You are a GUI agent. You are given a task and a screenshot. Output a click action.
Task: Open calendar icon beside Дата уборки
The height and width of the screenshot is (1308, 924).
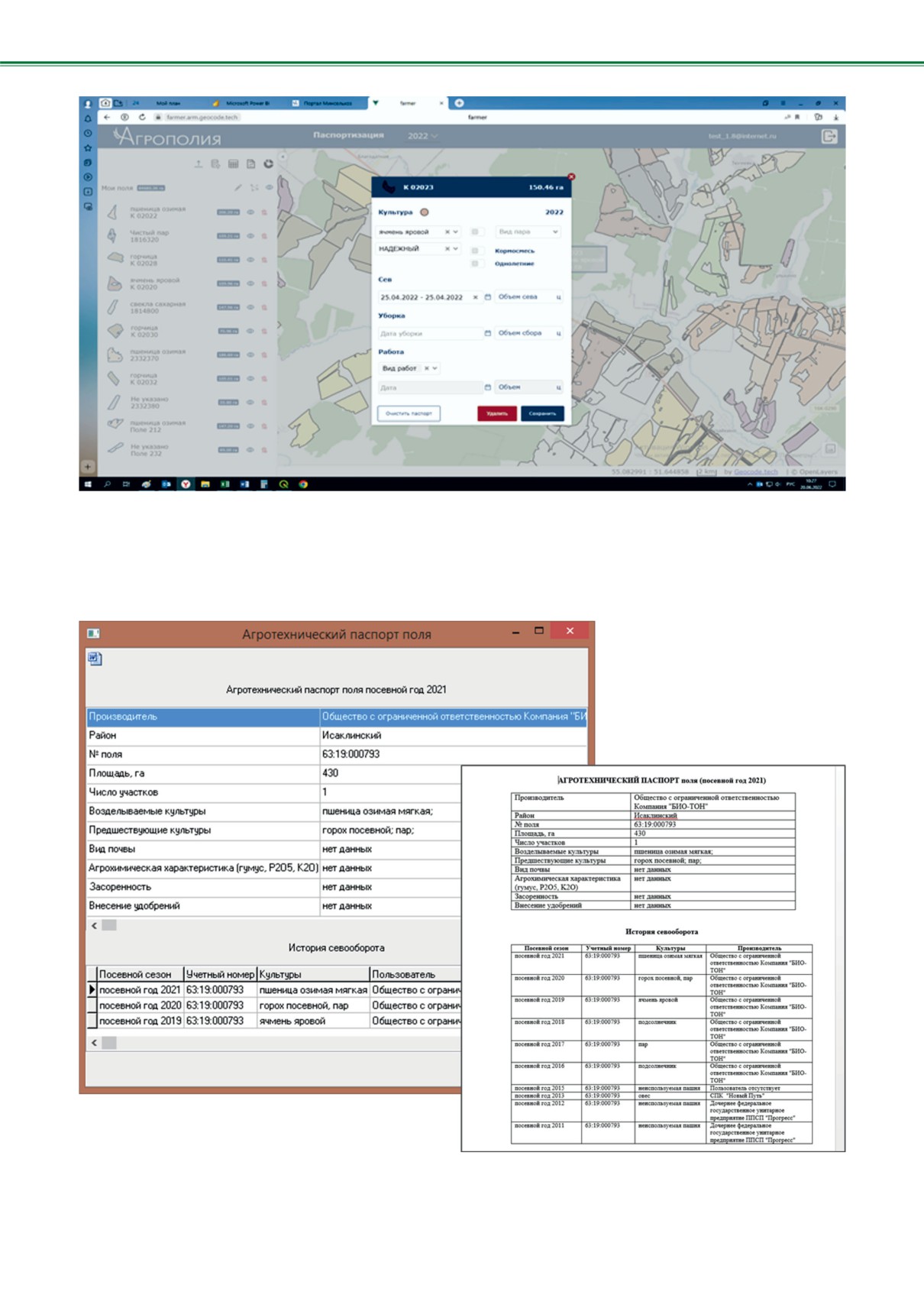pos(487,333)
